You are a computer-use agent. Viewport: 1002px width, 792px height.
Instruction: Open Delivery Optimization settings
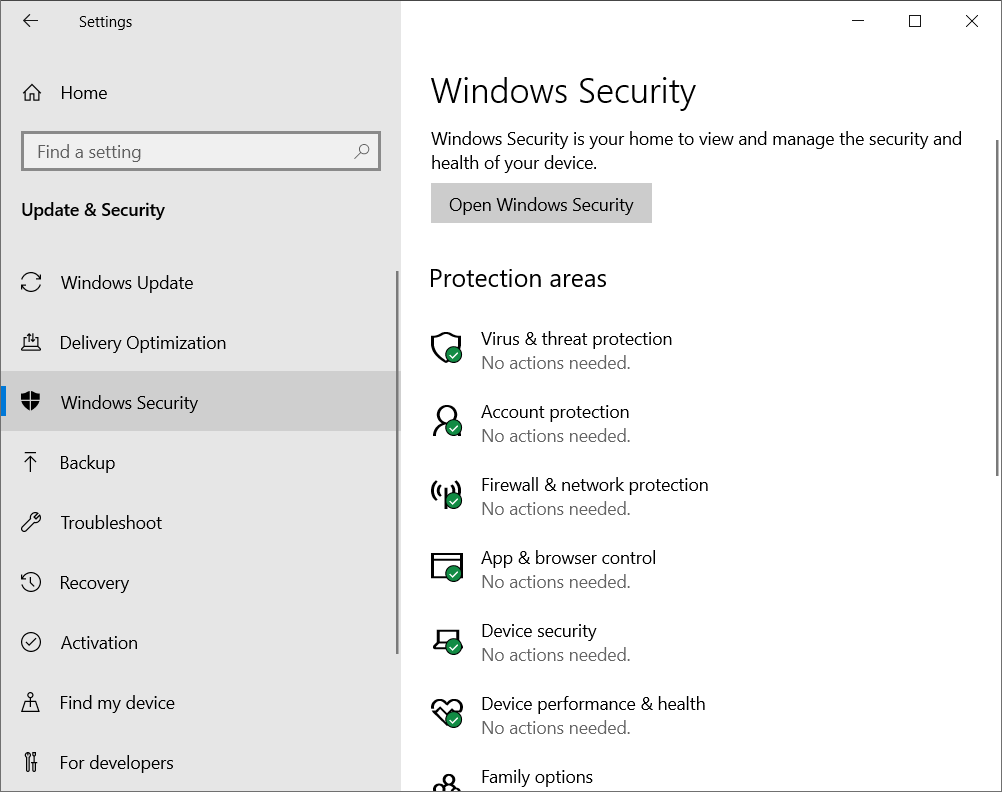143,343
